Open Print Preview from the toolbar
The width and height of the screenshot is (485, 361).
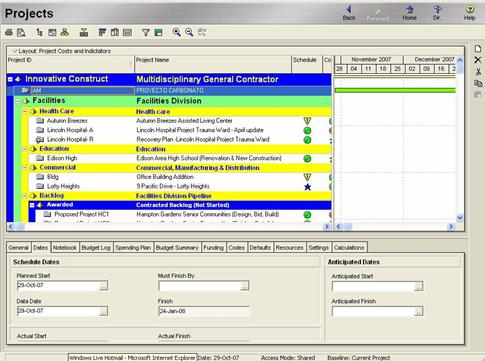21,32
